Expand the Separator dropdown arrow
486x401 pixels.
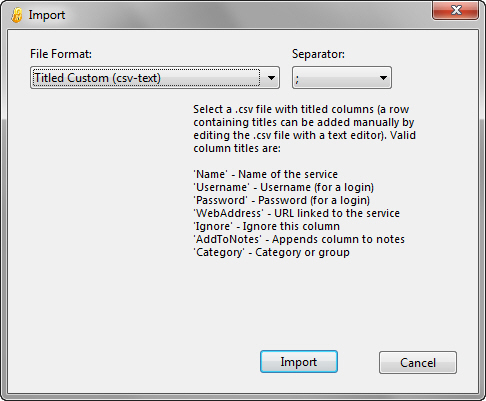[383, 78]
